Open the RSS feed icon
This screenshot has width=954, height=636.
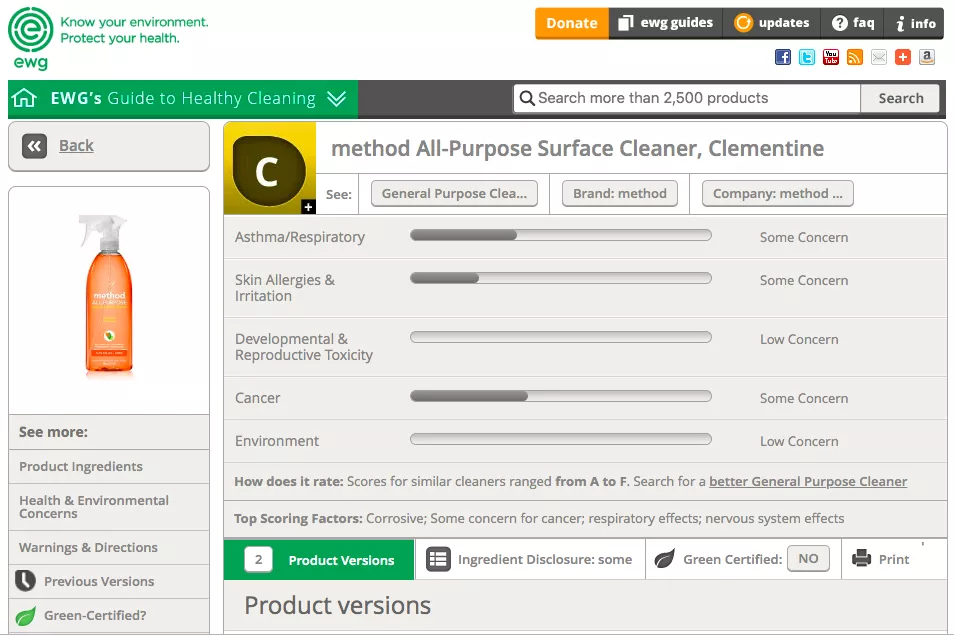click(855, 57)
